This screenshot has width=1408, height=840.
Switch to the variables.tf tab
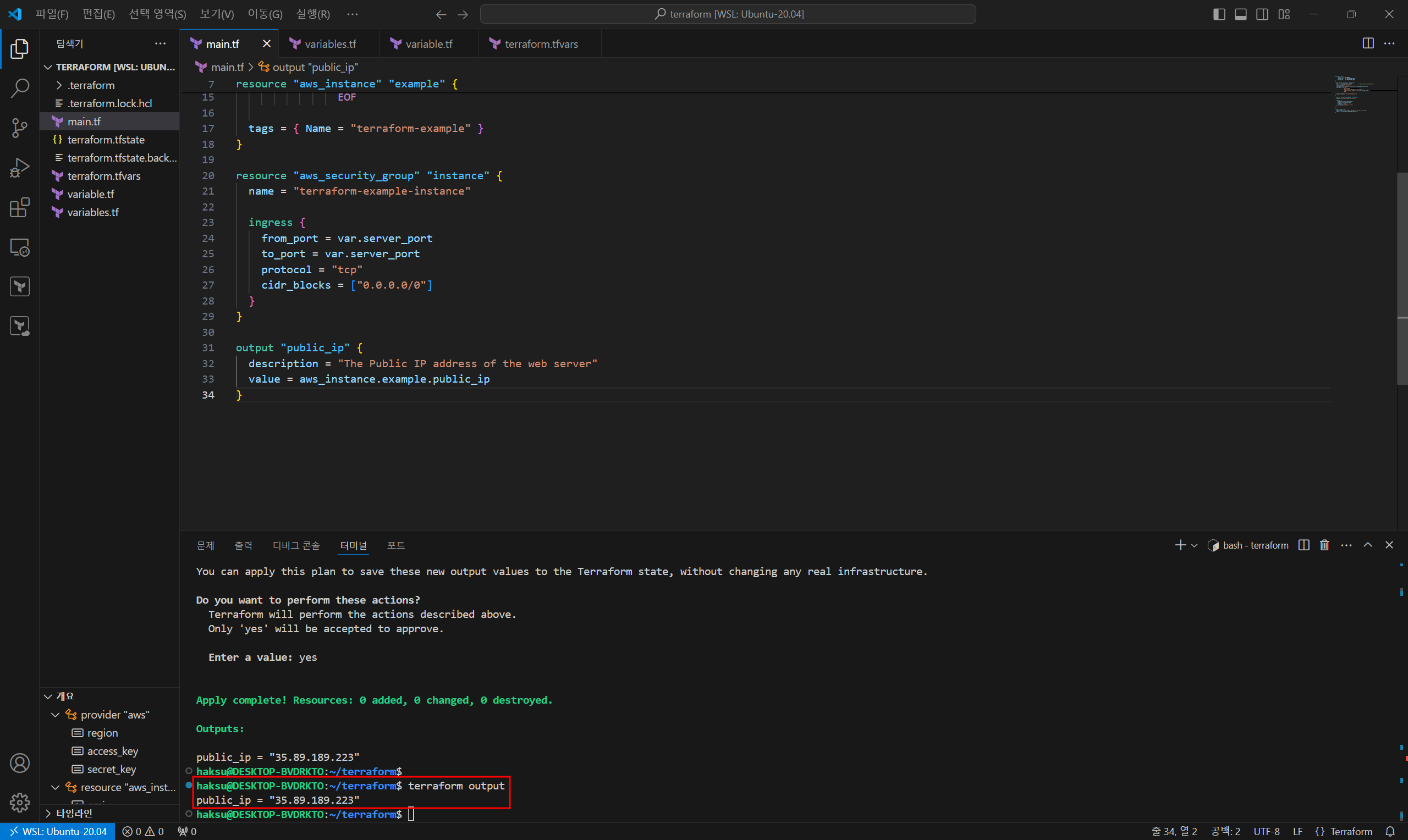tap(330, 44)
